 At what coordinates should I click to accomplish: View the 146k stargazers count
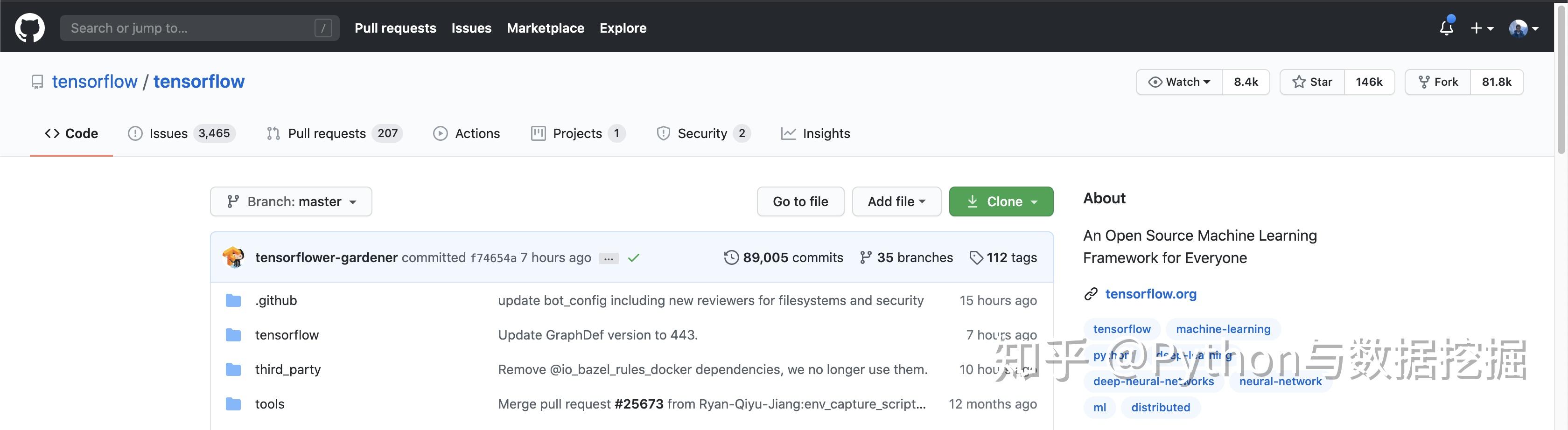tap(1369, 82)
